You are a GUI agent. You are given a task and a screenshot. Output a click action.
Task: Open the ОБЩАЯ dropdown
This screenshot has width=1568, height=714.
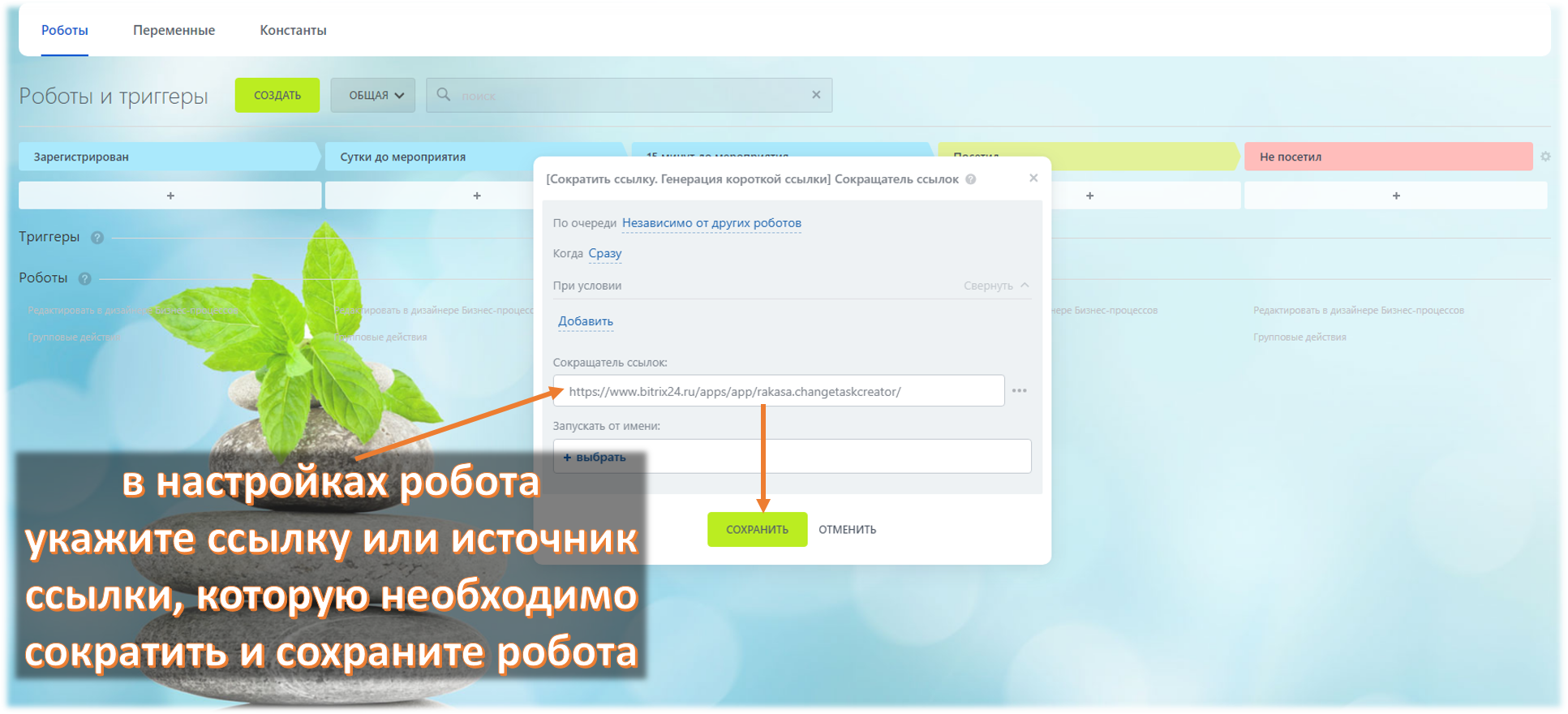point(373,96)
